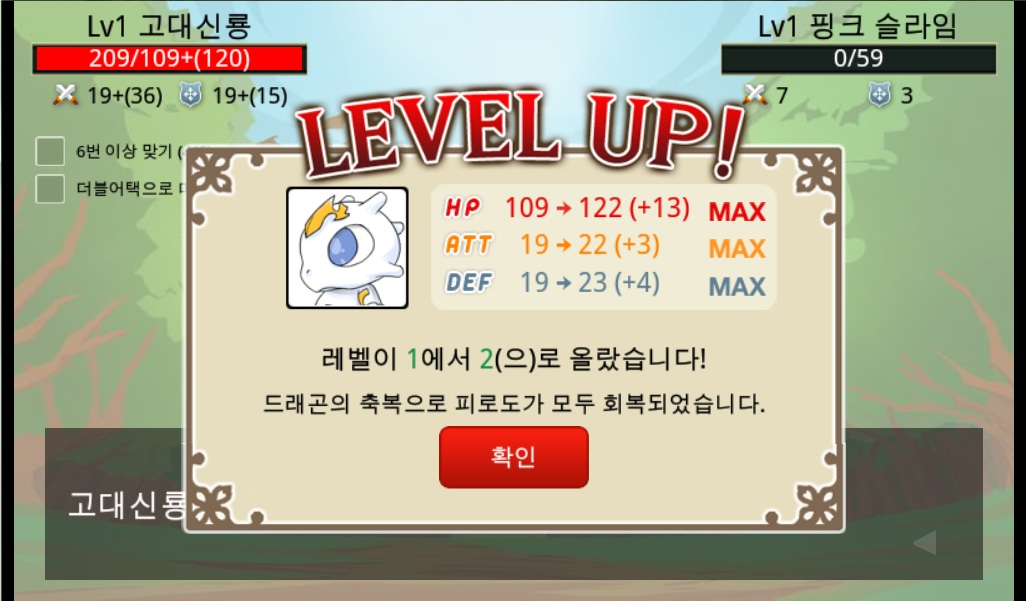Click the Lv1 핑크 슬라임 enemy name
Viewport: 1026px width, 601px height.
tap(857, 27)
